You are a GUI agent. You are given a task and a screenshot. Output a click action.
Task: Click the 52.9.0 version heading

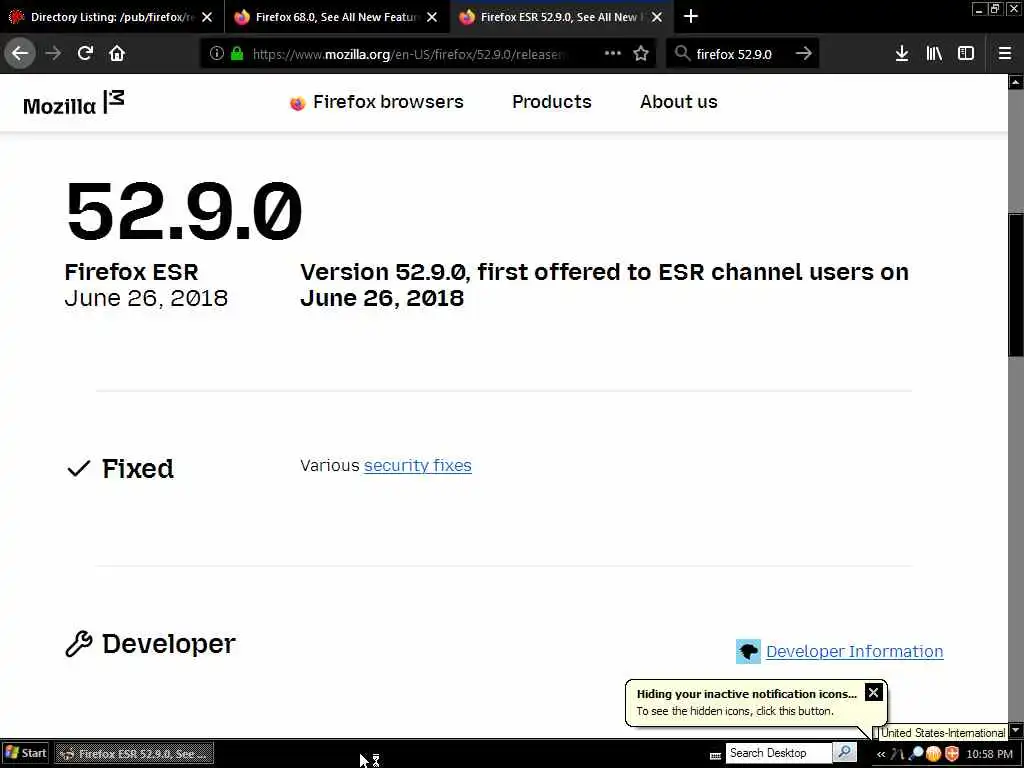pyautogui.click(x=184, y=211)
